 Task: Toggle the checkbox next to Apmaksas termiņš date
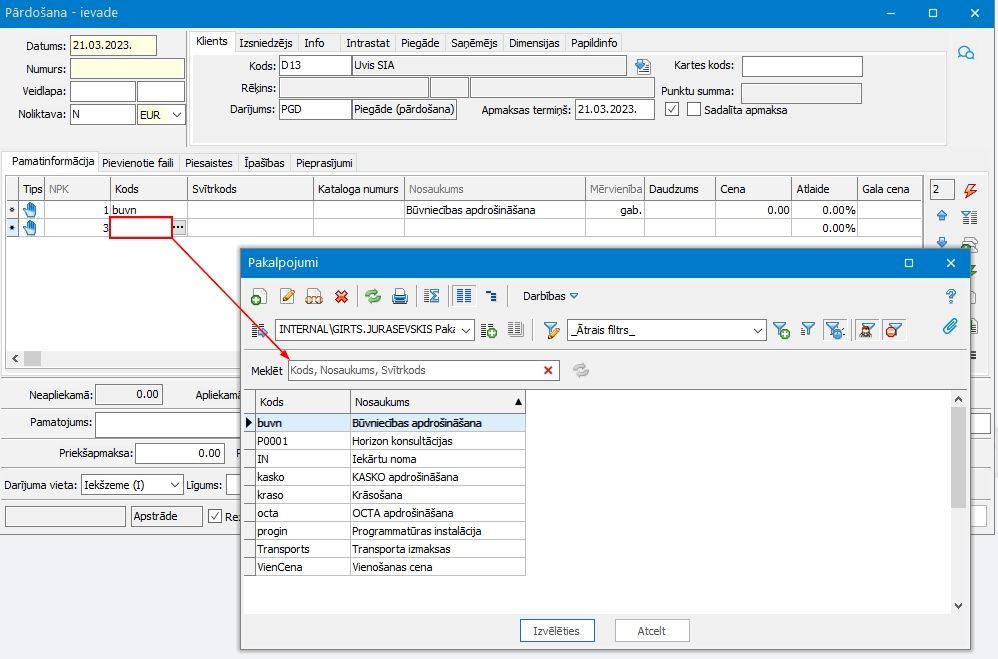pyautogui.click(x=671, y=110)
